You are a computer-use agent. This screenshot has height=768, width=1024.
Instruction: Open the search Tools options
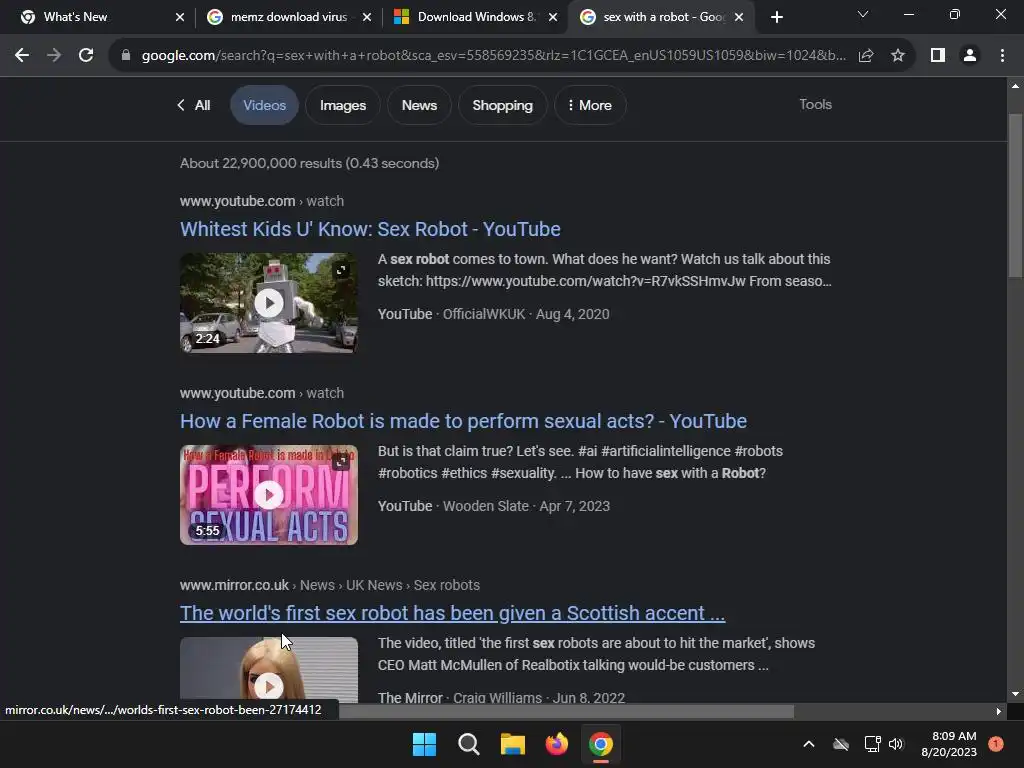click(x=816, y=104)
